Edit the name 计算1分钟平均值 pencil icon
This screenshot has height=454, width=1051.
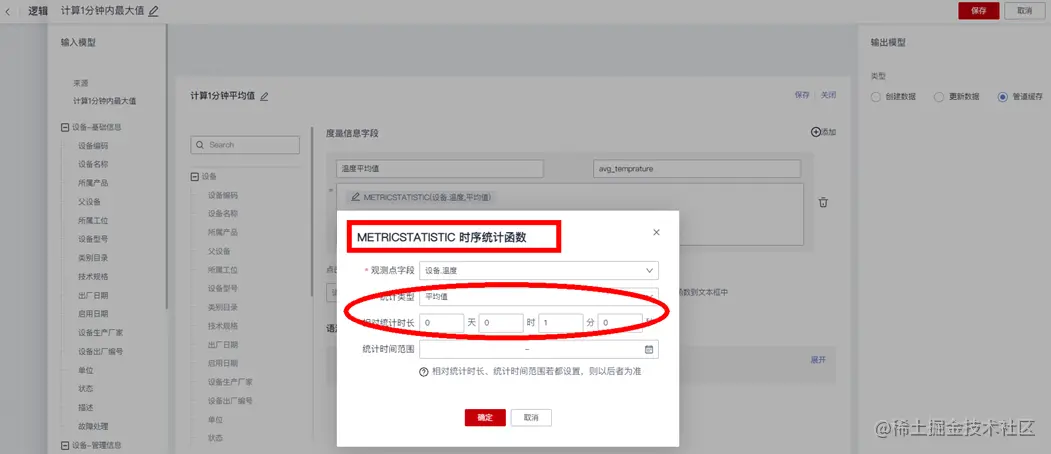pyautogui.click(x=264, y=97)
